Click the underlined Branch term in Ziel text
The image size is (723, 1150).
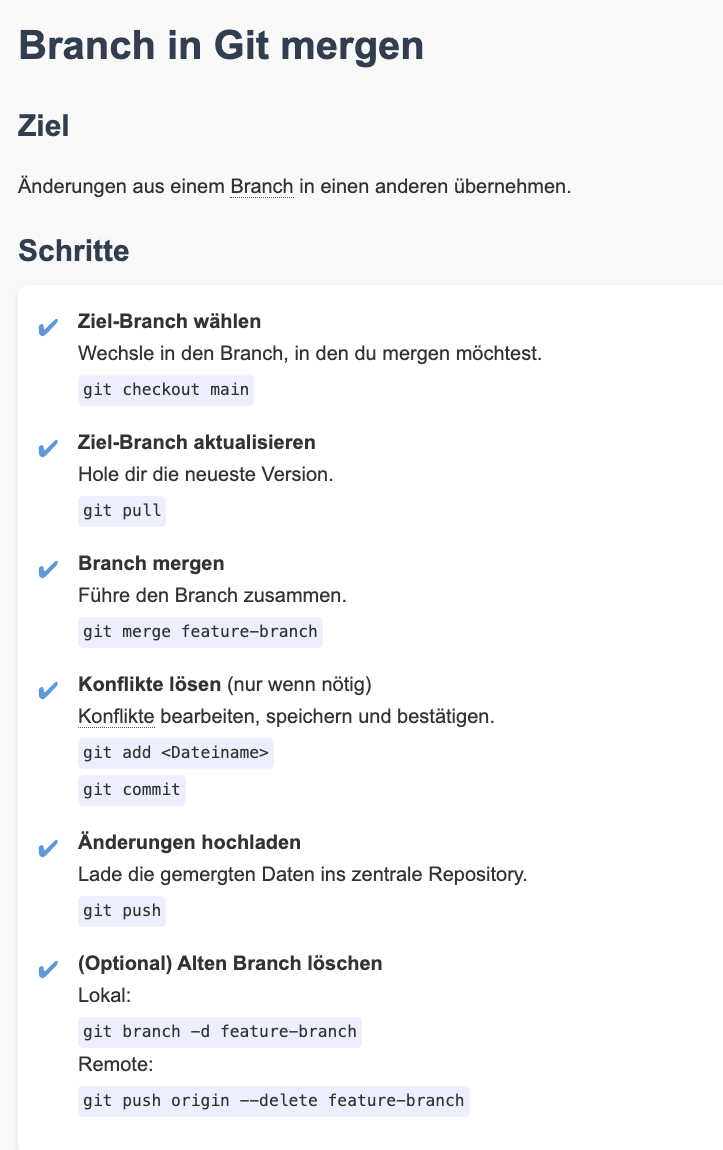[x=261, y=187]
